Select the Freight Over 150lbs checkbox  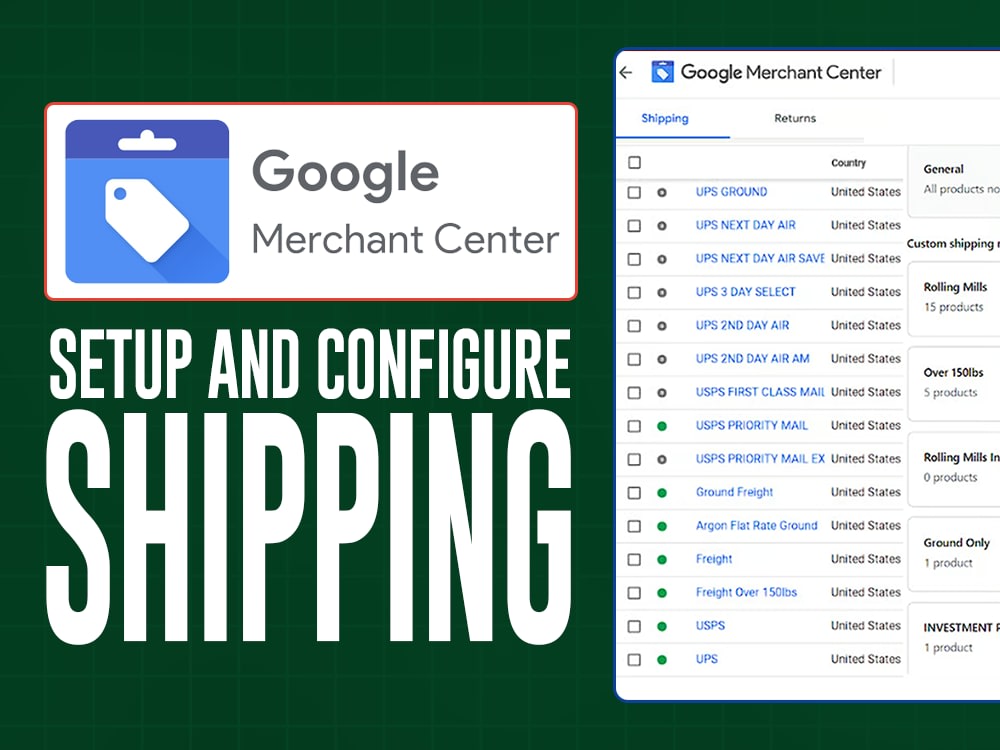[635, 592]
